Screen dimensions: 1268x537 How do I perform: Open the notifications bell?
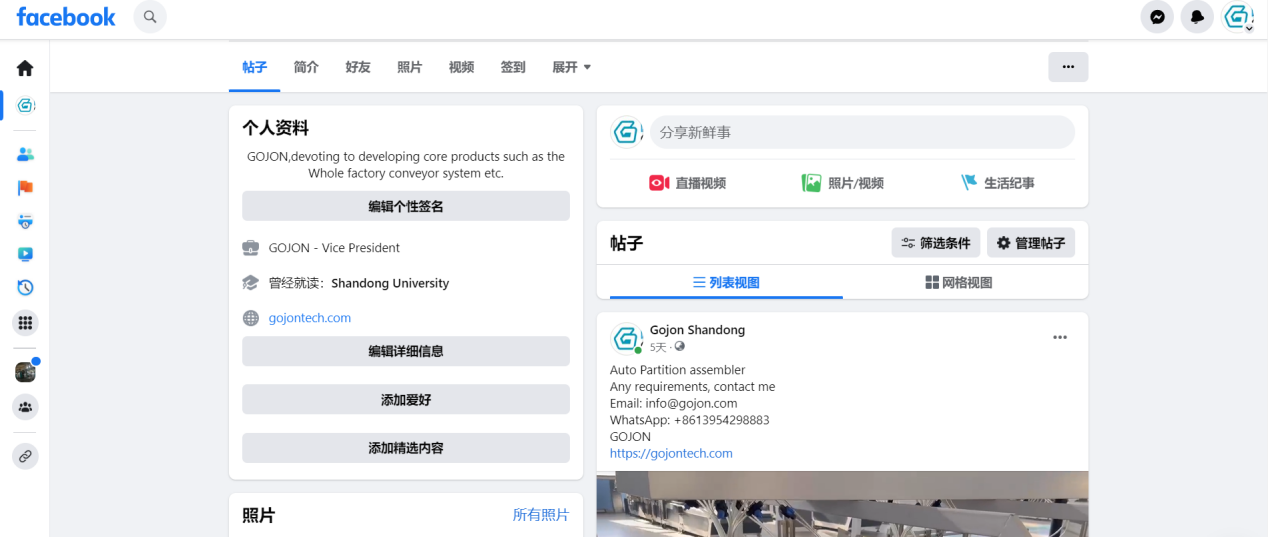pyautogui.click(x=1197, y=17)
